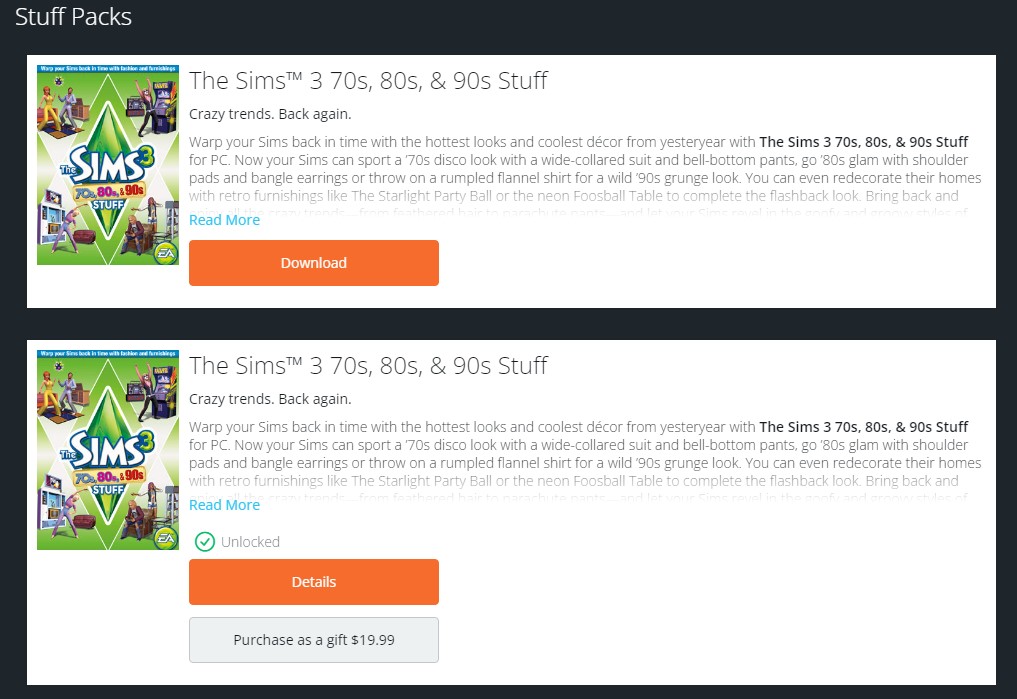Click the description paragraph in the Download card
Image resolution: width=1017 pixels, height=699 pixels.
pos(585,160)
